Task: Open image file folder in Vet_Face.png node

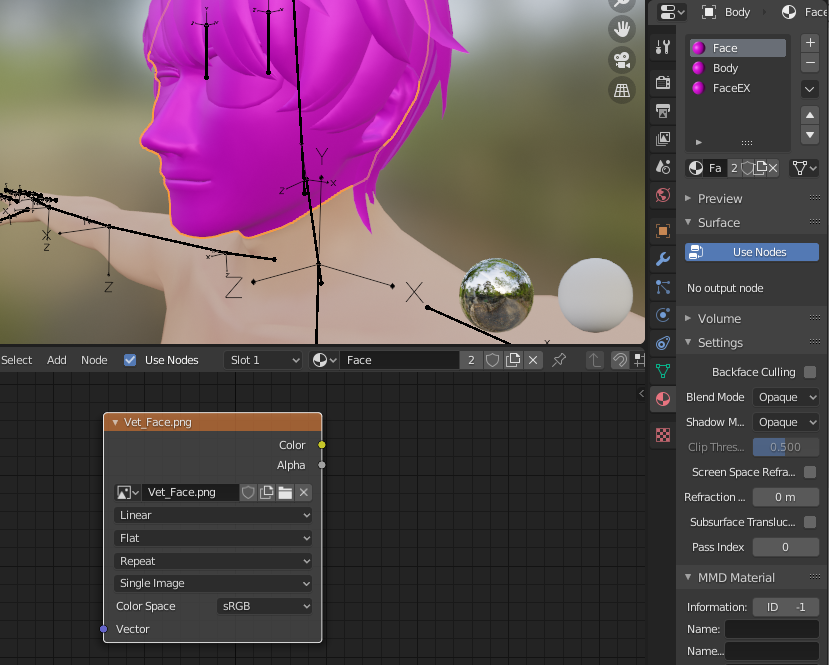Action: point(285,493)
